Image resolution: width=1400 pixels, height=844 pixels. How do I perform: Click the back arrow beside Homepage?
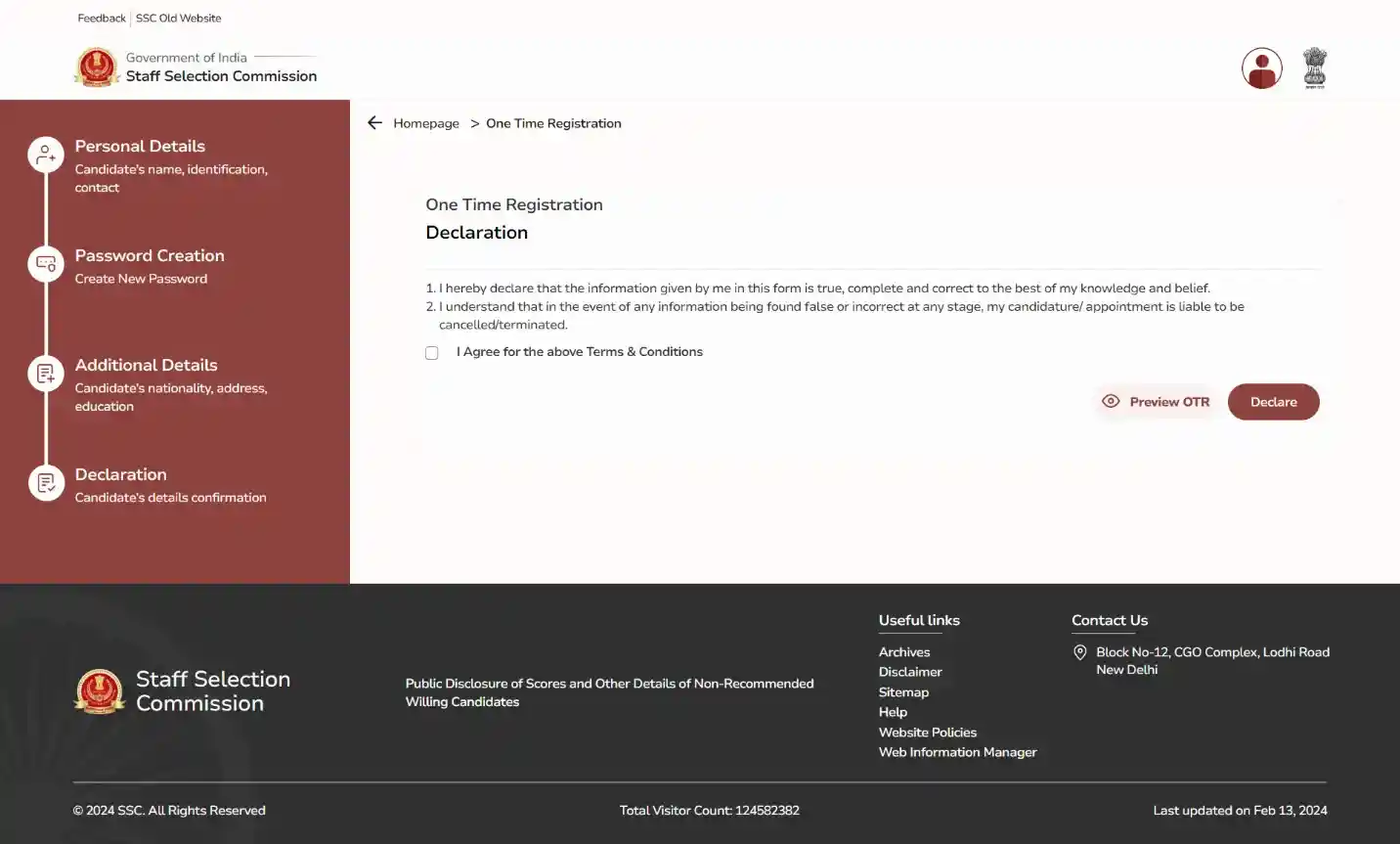(x=374, y=123)
